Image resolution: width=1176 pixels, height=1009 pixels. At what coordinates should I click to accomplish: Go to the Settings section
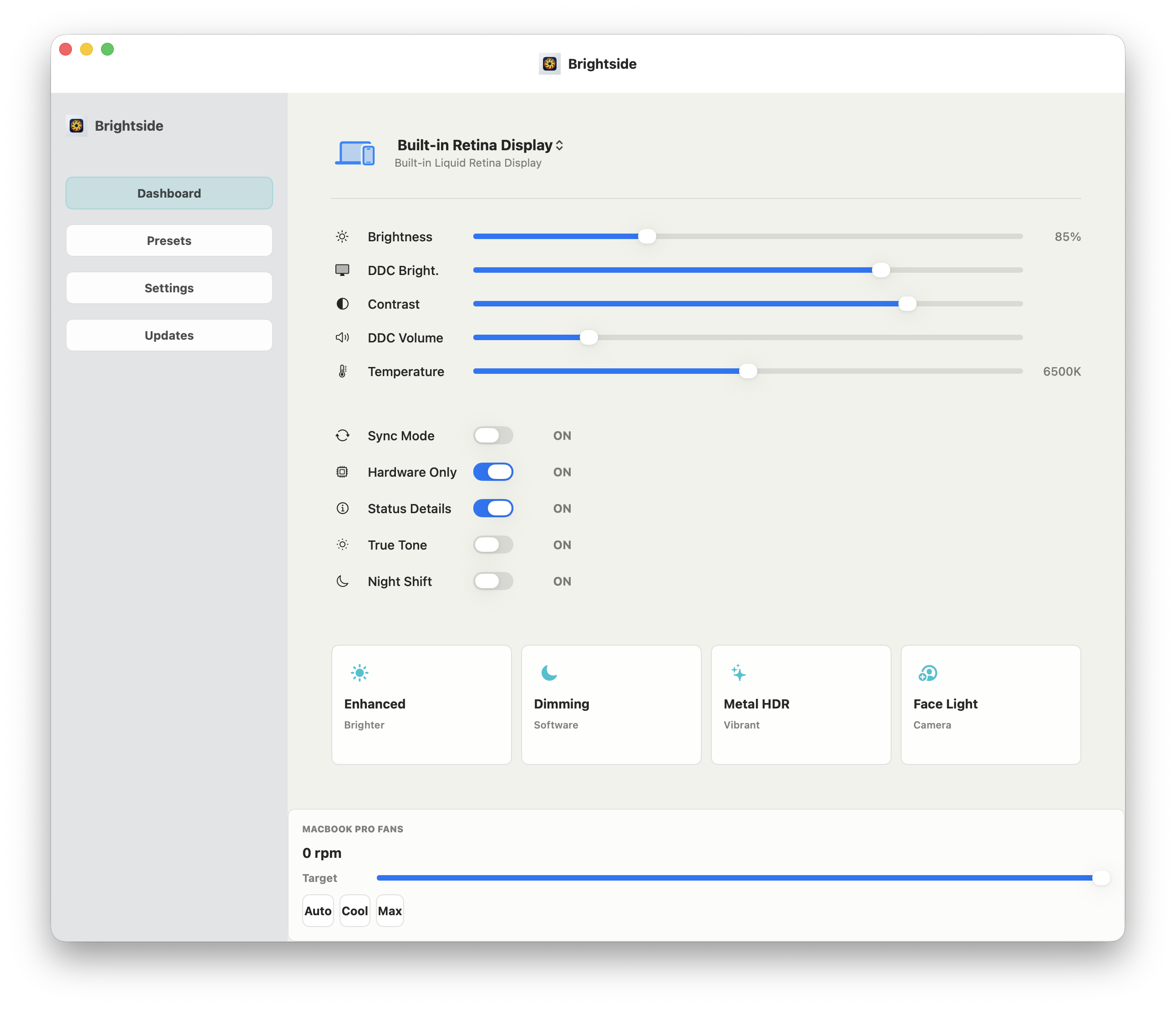[169, 288]
